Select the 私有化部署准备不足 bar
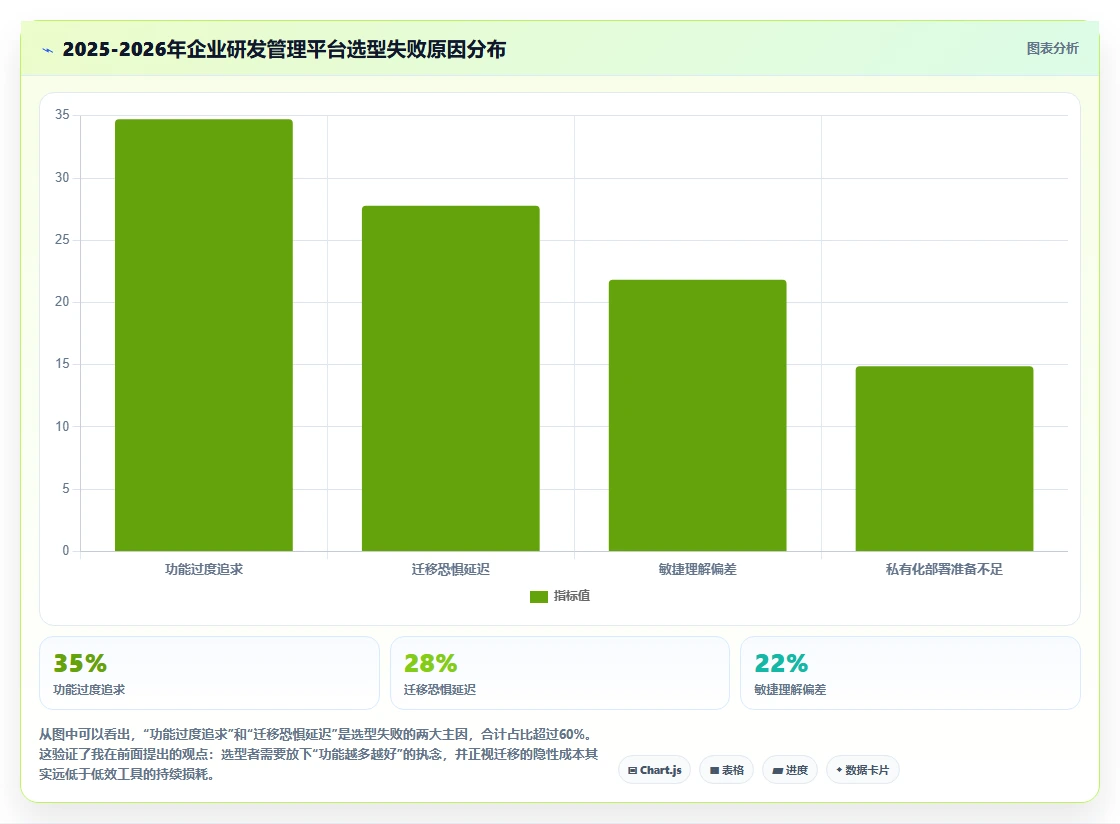The height and width of the screenshot is (824, 1120). point(944,458)
